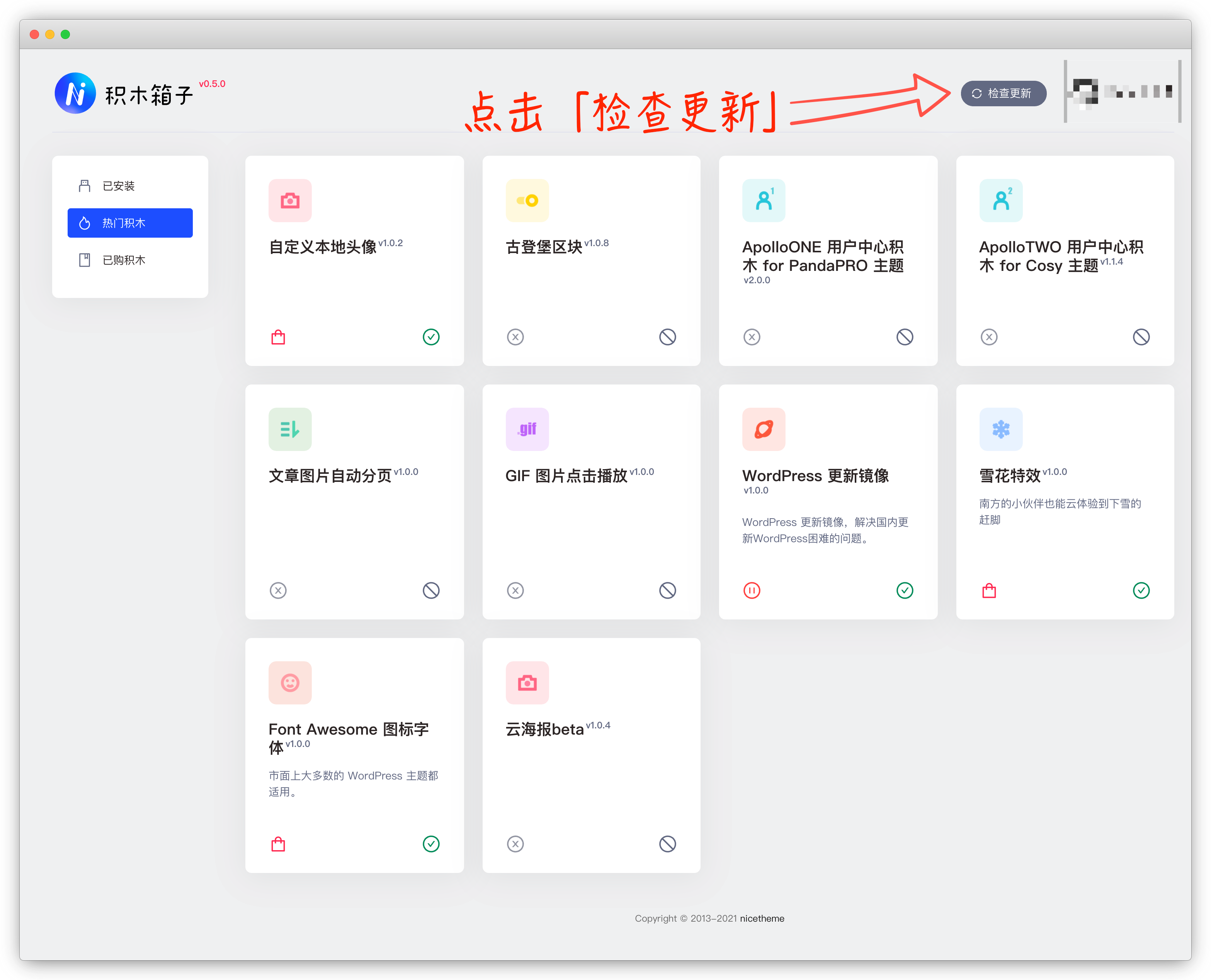Open the 云海报beta title

click(x=544, y=729)
